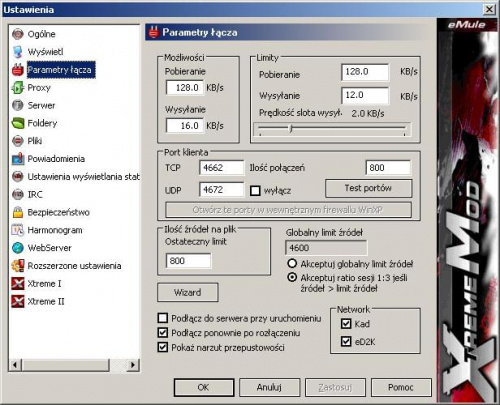Click the Rozszerzone ustawienia gear icon

pyautogui.click(x=18, y=266)
